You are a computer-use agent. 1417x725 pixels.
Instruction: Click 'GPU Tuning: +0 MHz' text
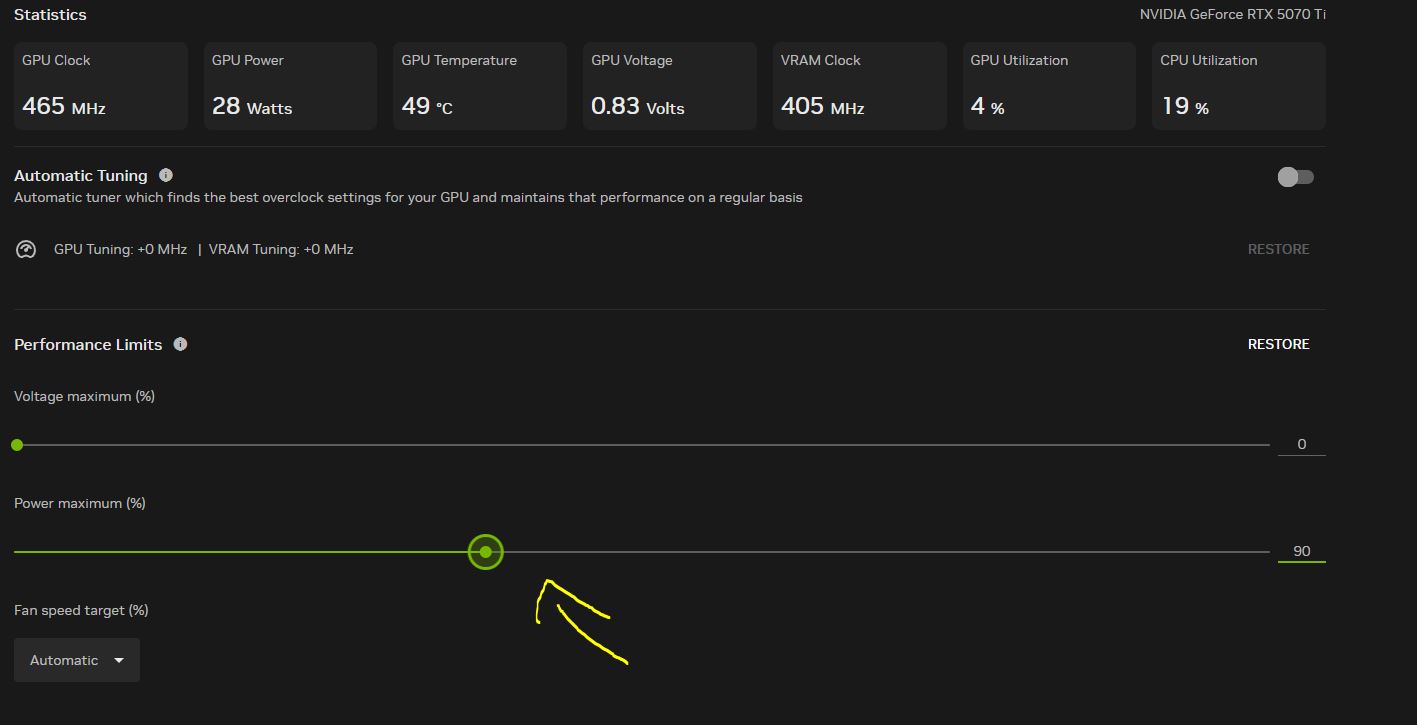120,249
